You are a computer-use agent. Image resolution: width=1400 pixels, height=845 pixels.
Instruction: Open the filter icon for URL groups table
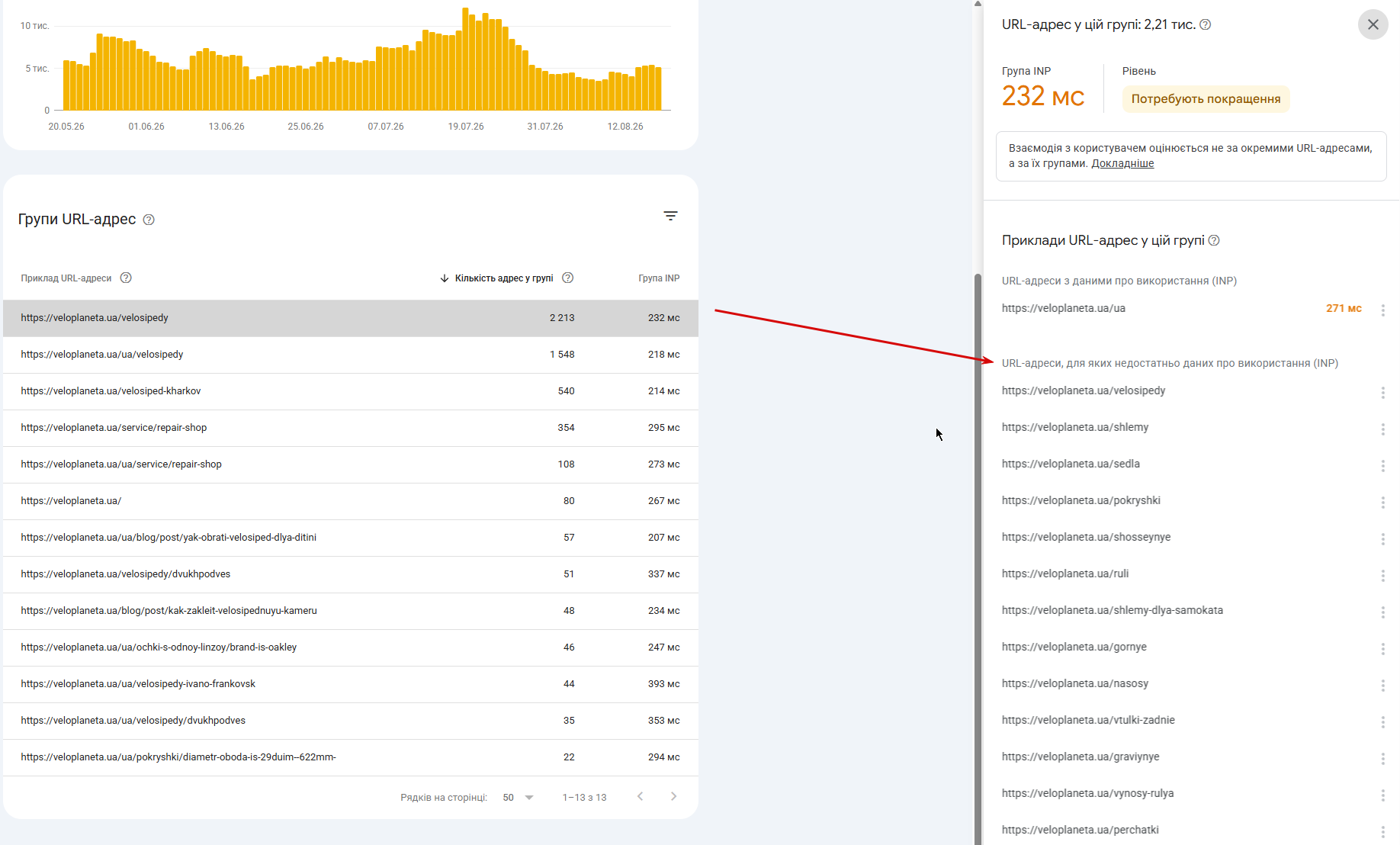point(670,217)
